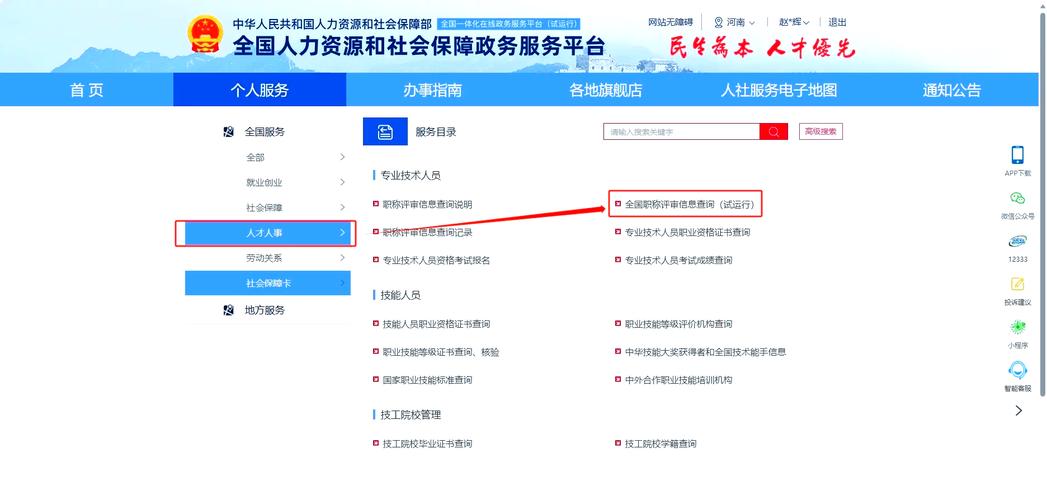Viewport: 1047px width, 500px height.
Task: Open 专业技术人员考试成绩查询 link
Action: tap(678, 260)
